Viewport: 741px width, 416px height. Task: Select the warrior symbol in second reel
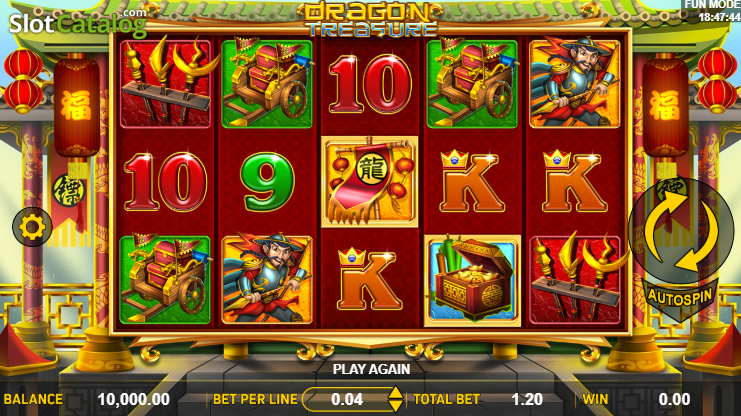[x=267, y=280]
